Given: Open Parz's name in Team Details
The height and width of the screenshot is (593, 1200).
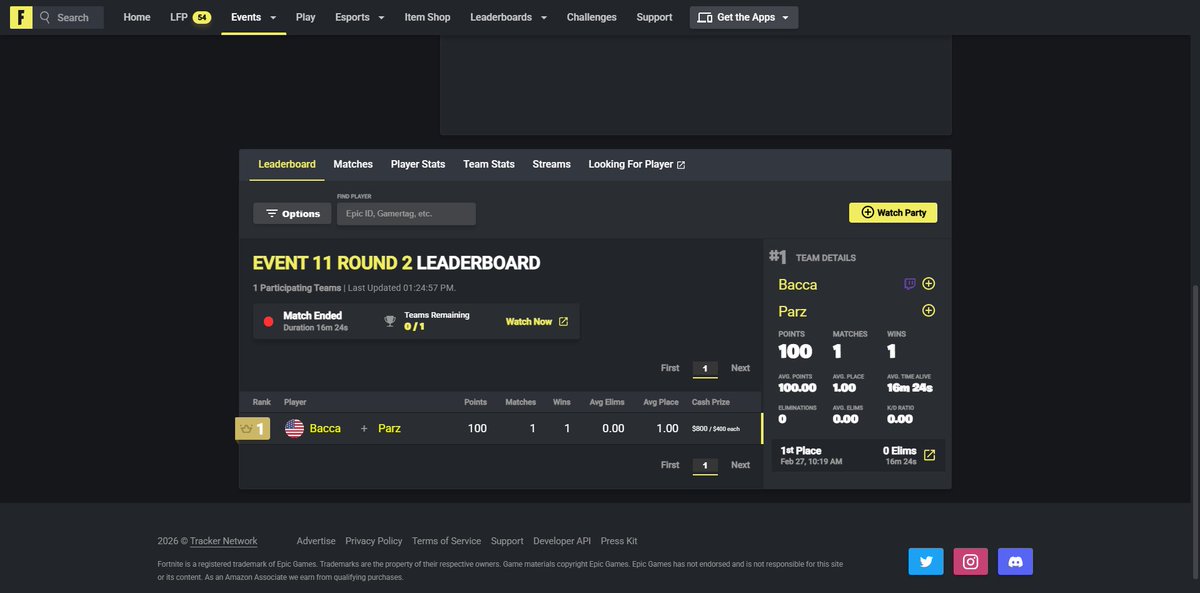Looking at the screenshot, I should point(793,312).
